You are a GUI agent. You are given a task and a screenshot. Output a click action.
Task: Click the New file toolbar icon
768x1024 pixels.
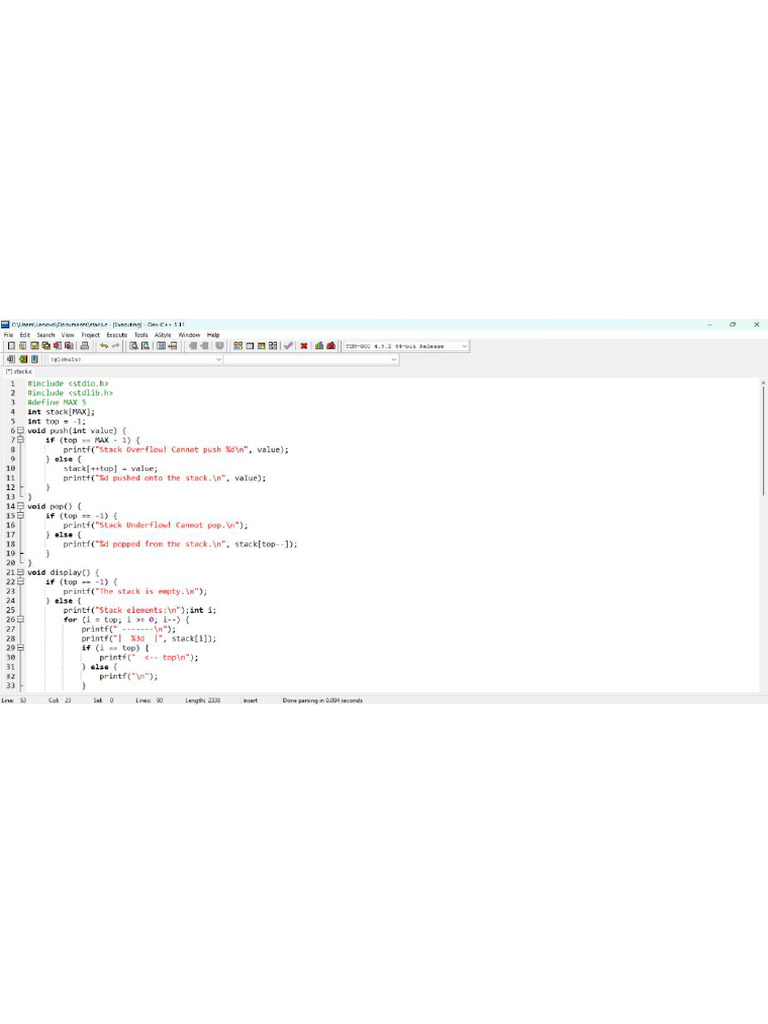(11, 346)
